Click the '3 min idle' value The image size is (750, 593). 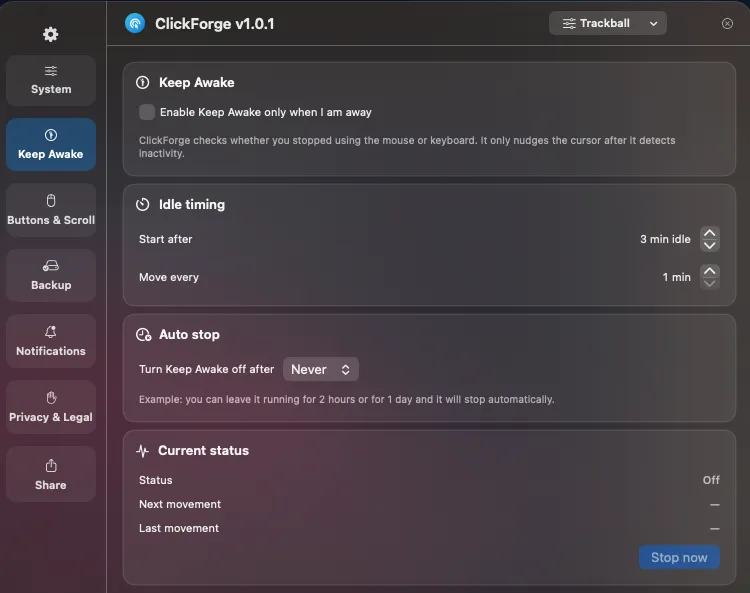coord(665,239)
